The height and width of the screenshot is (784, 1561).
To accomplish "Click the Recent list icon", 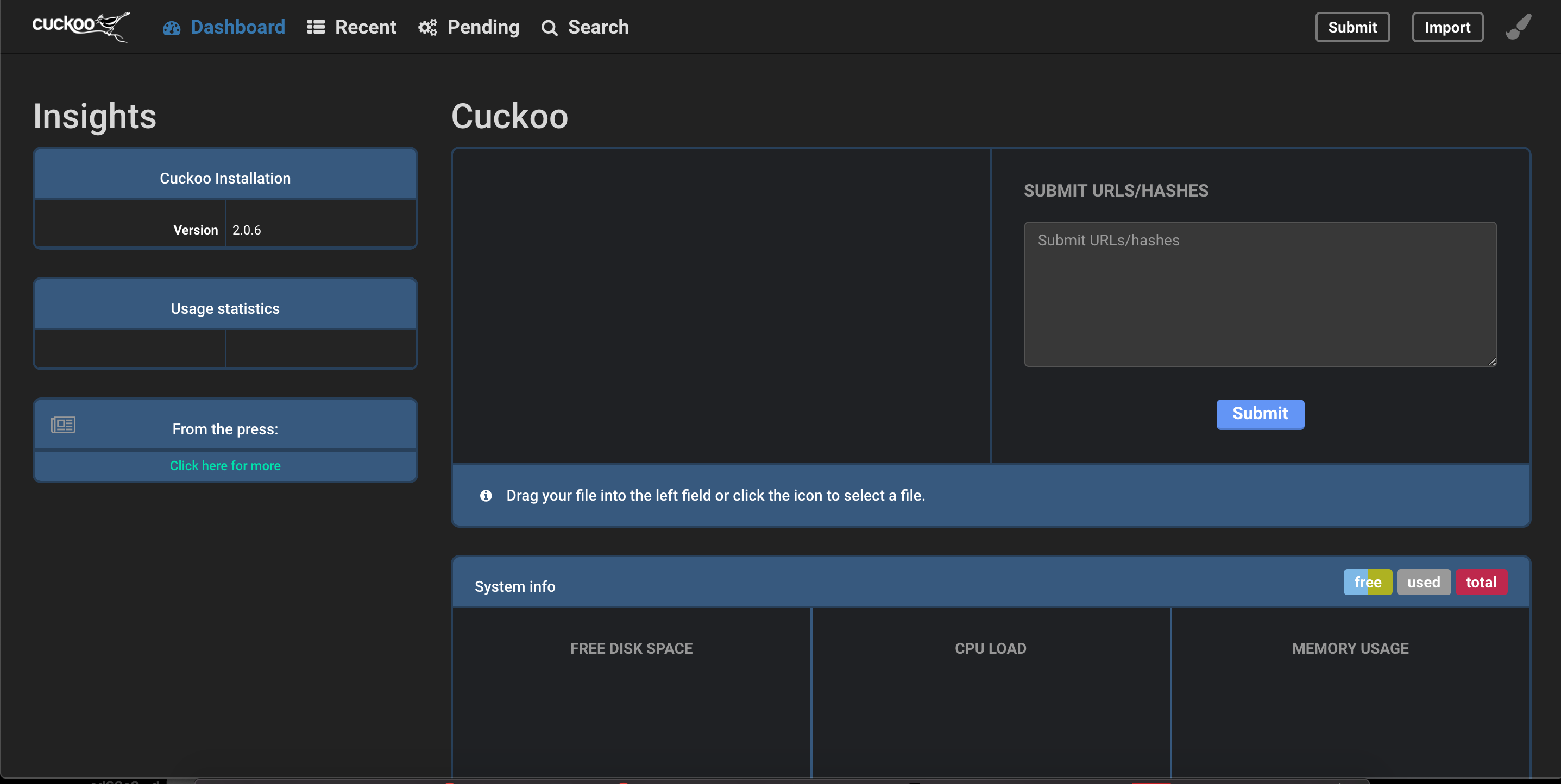I will (x=316, y=27).
